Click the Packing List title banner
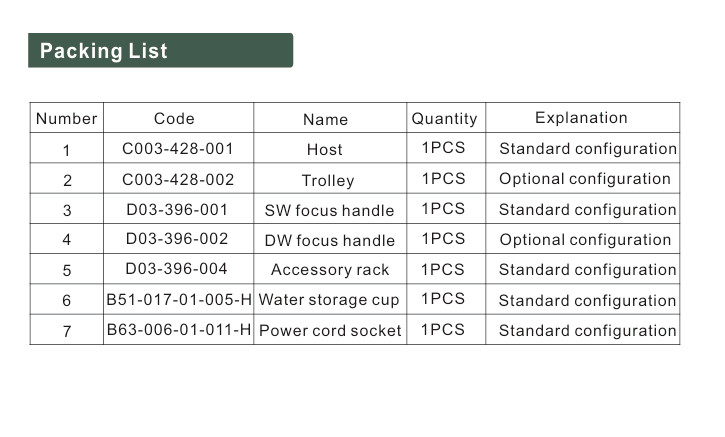Viewport: 725px width, 437px height. (160, 51)
